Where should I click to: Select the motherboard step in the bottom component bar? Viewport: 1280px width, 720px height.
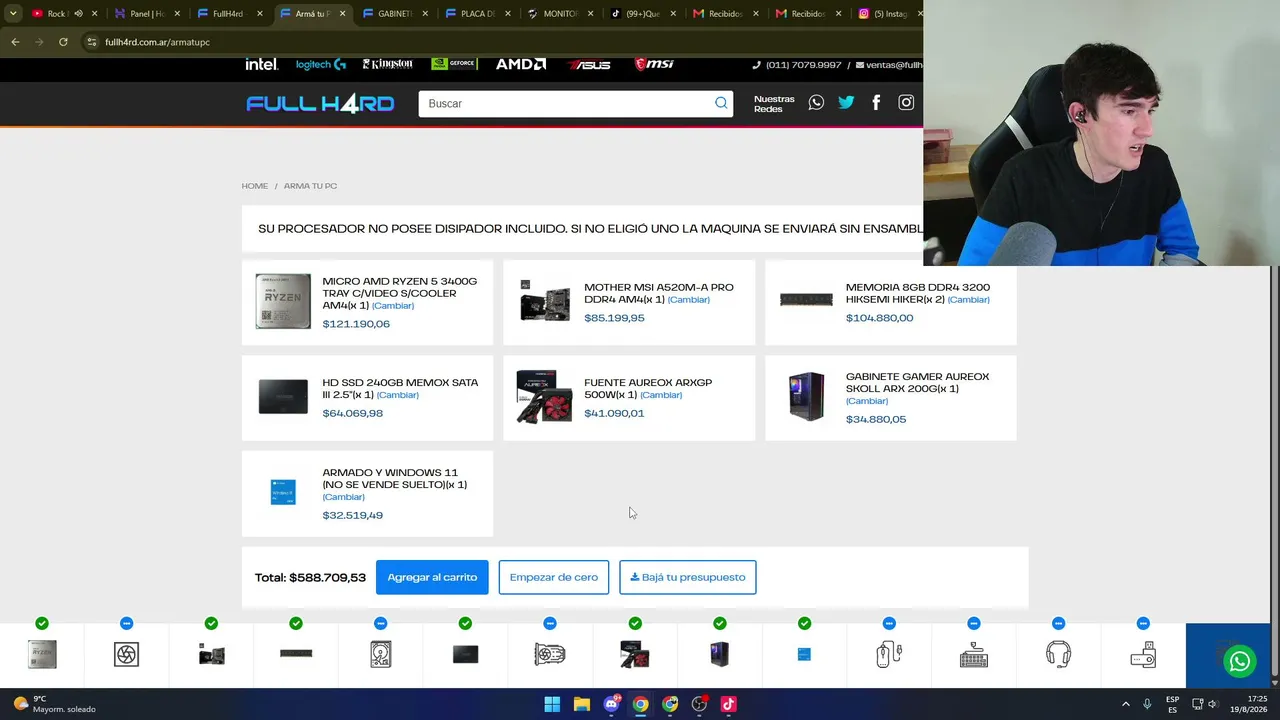coord(211,655)
